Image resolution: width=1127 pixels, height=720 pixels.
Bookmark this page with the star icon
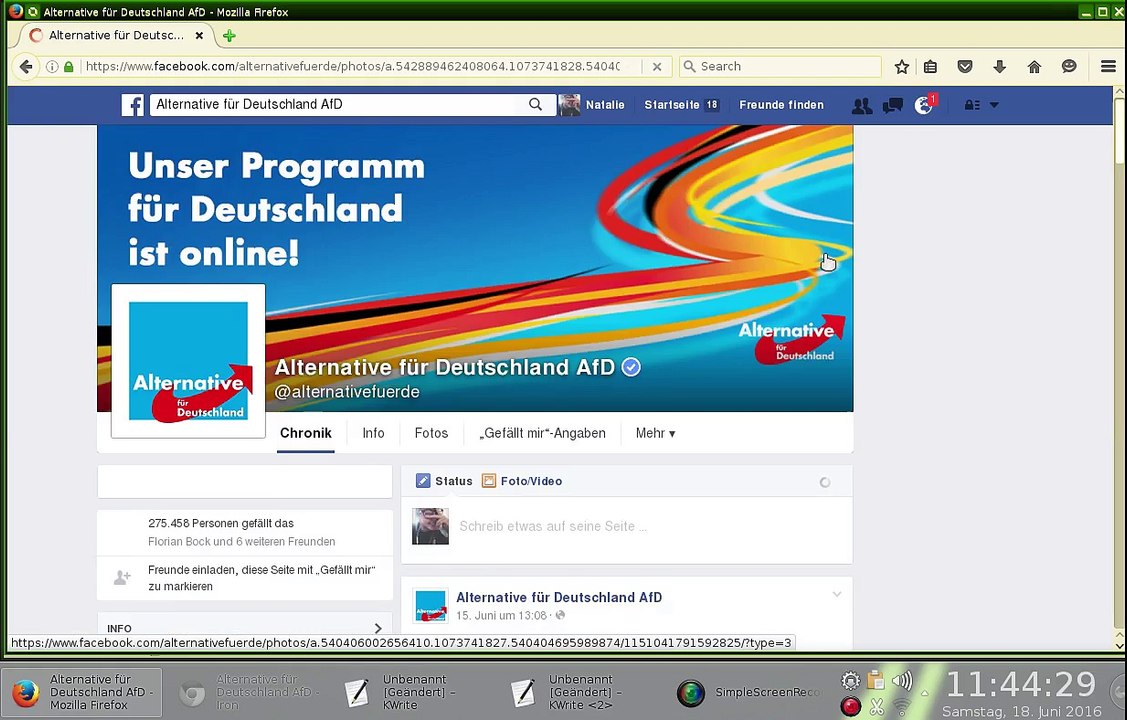pyautogui.click(x=901, y=67)
